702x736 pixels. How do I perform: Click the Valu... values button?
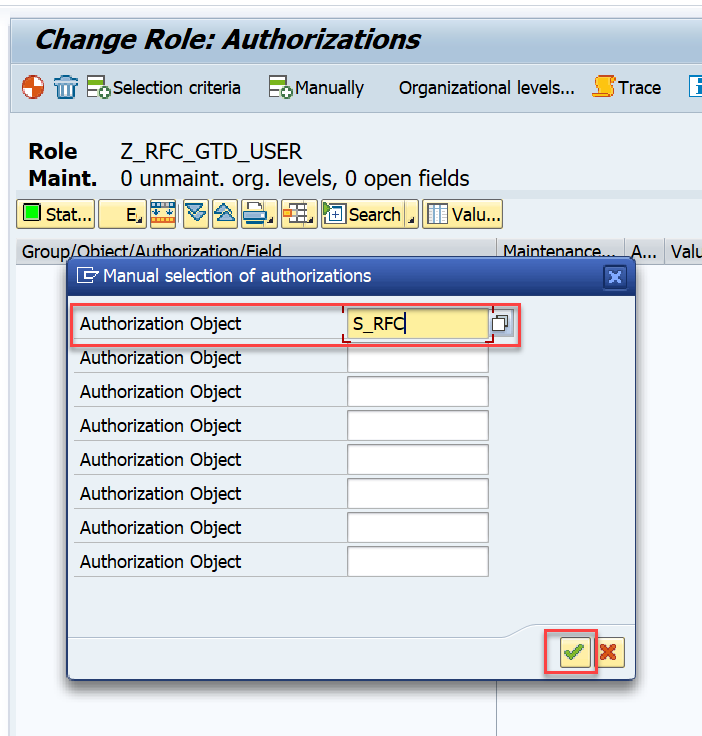point(463,214)
